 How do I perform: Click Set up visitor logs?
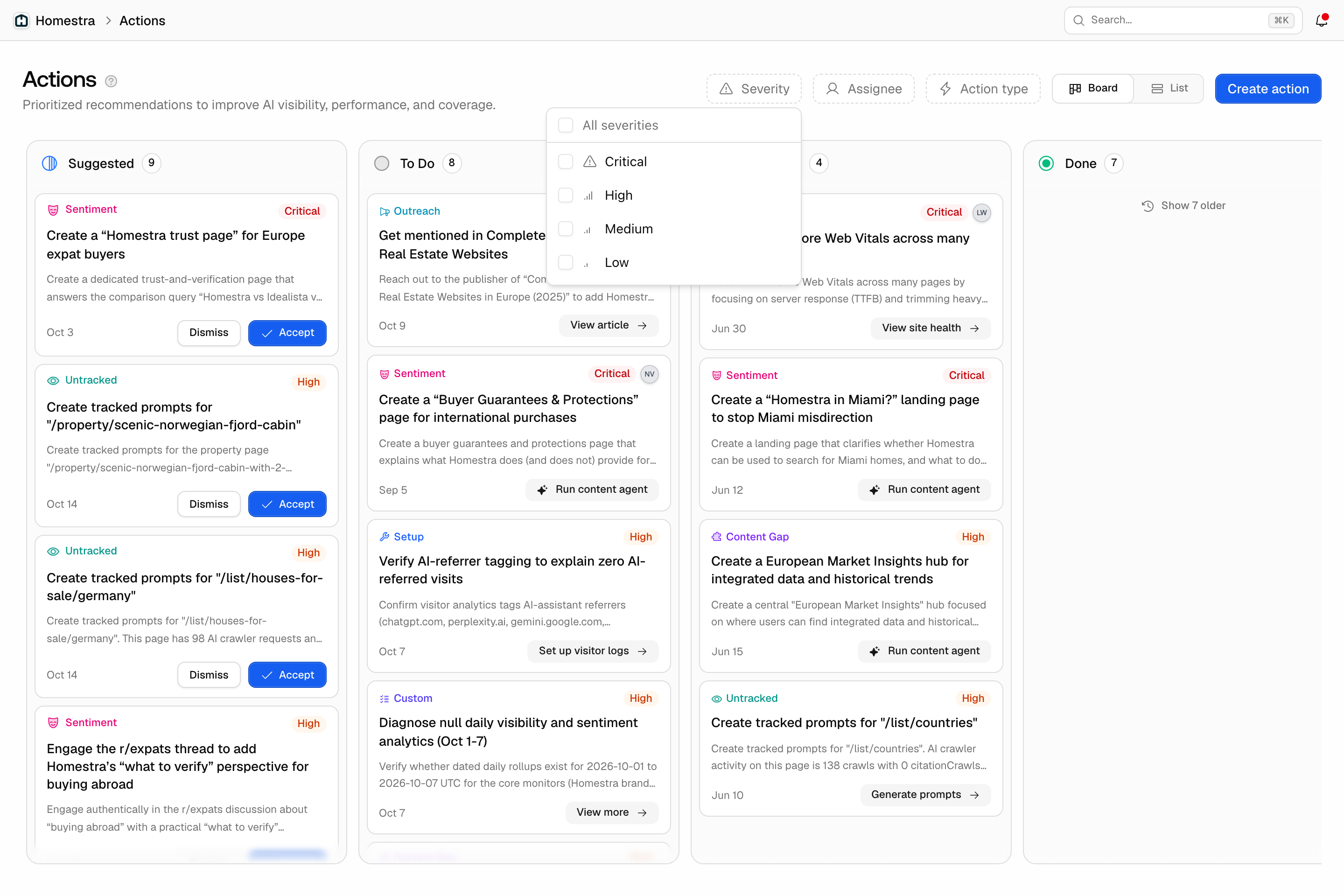[x=593, y=651]
